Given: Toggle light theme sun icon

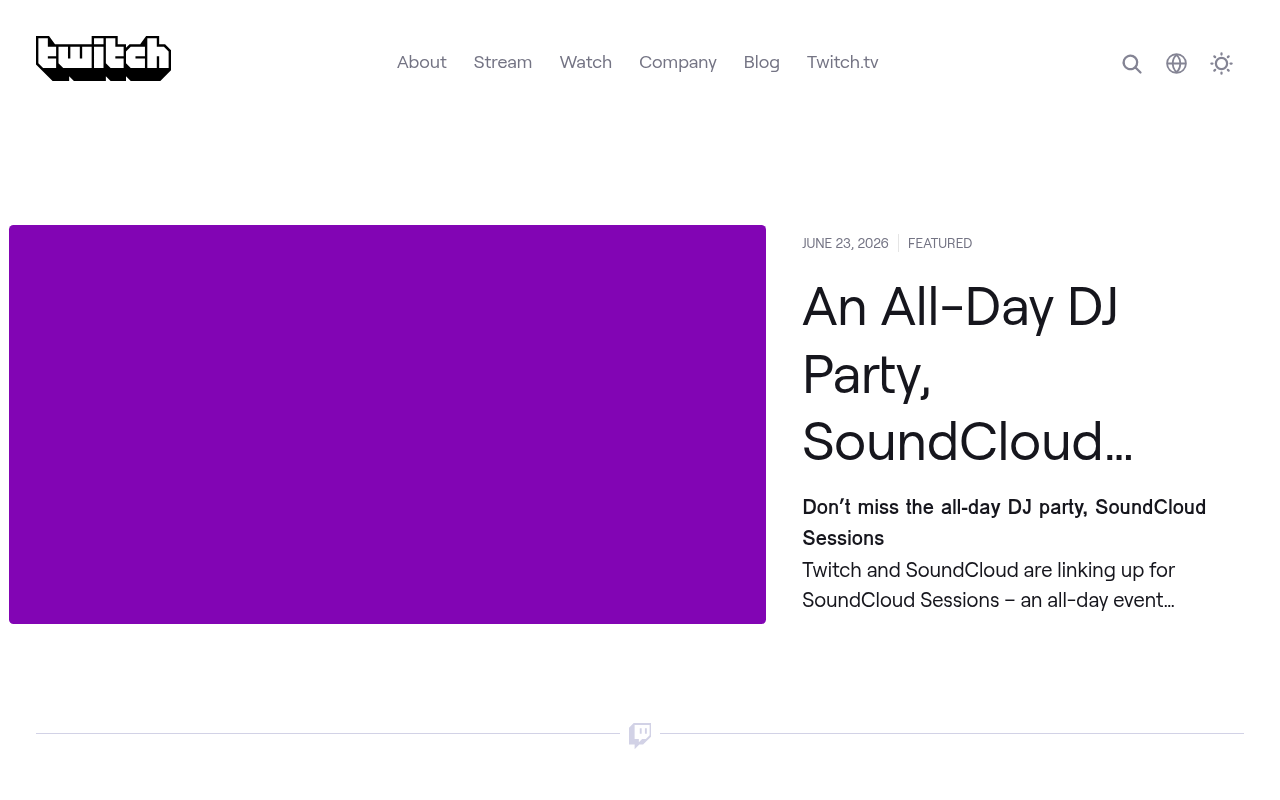Looking at the screenshot, I should tap(1221, 64).
